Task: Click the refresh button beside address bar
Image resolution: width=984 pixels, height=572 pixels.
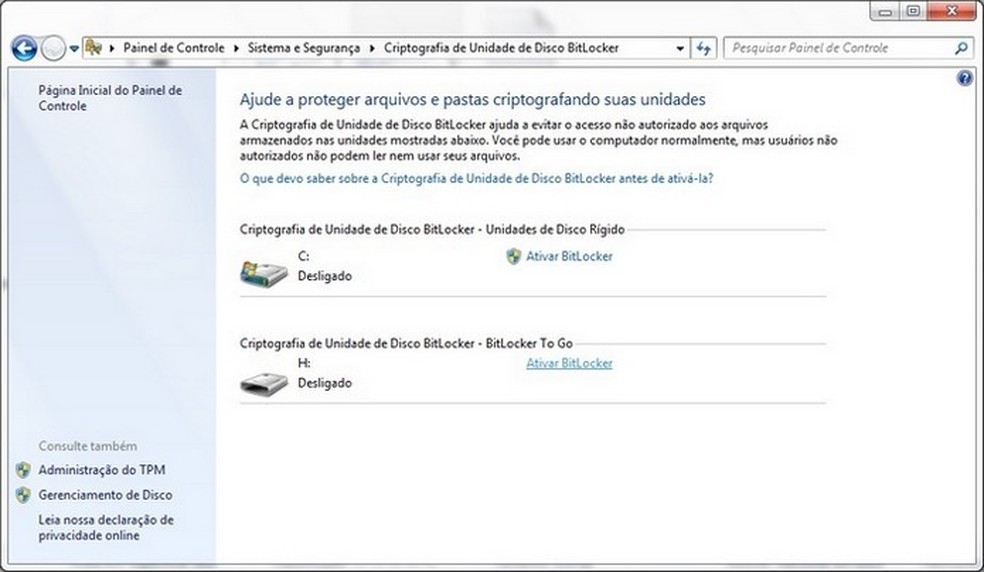Action: (x=703, y=48)
